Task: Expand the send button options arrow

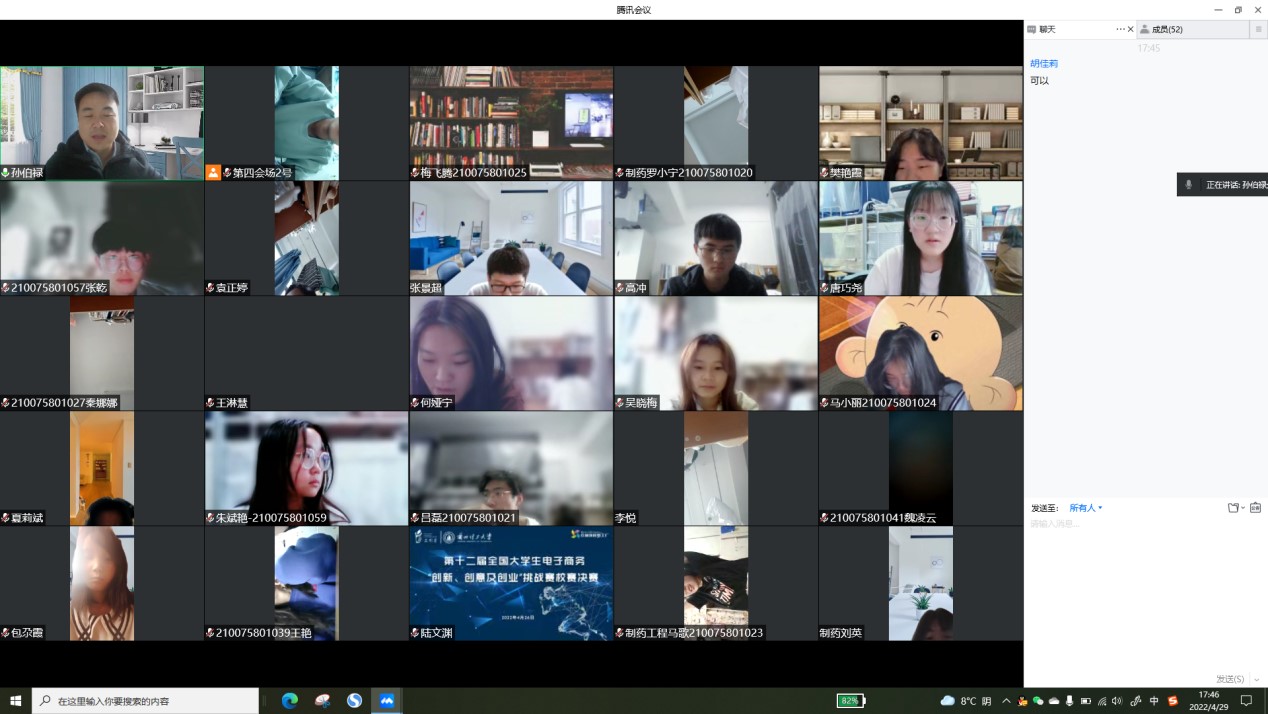Action: (x=1256, y=679)
